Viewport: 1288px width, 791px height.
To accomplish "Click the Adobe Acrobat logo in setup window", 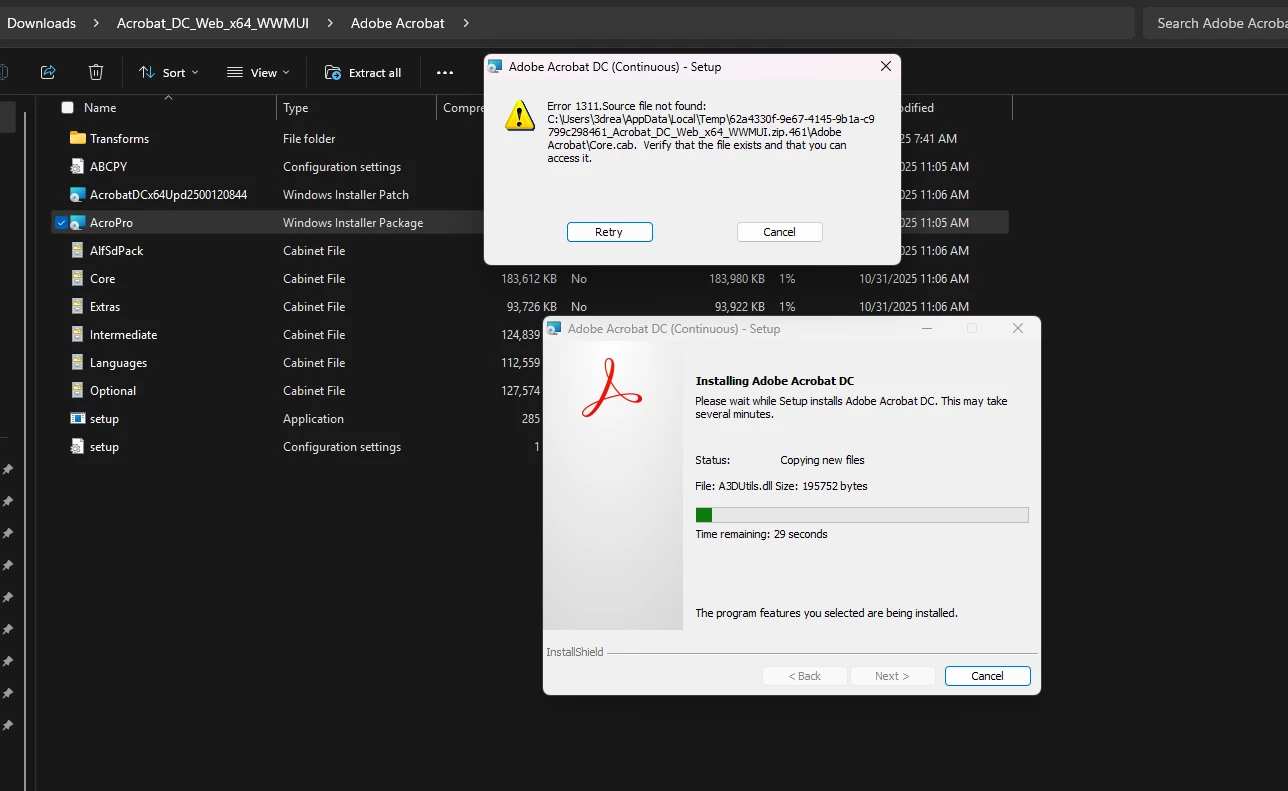I will (612, 389).
